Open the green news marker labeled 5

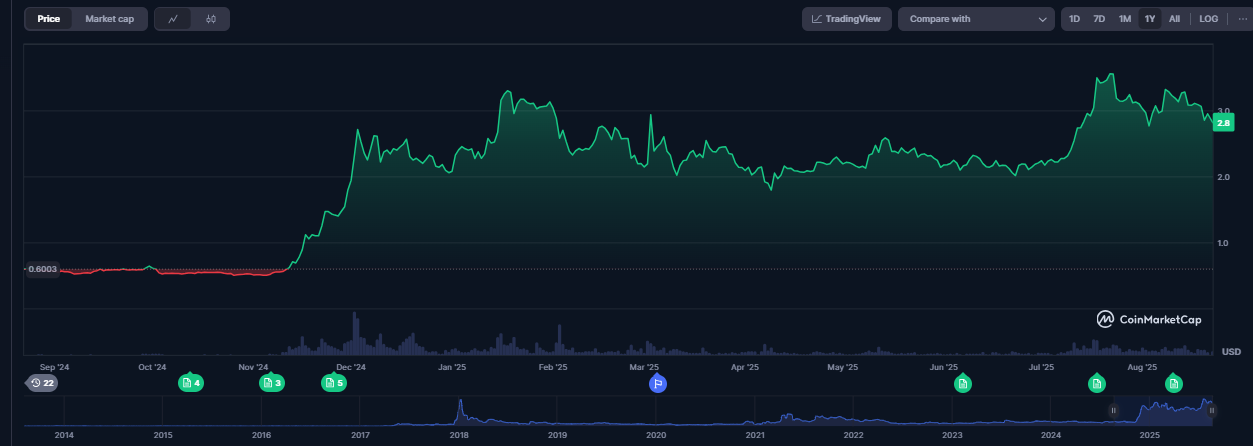[334, 383]
